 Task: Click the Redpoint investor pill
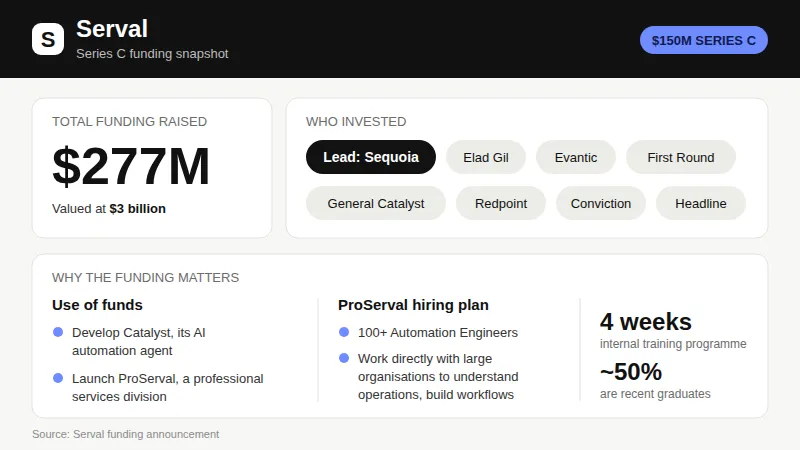click(501, 203)
